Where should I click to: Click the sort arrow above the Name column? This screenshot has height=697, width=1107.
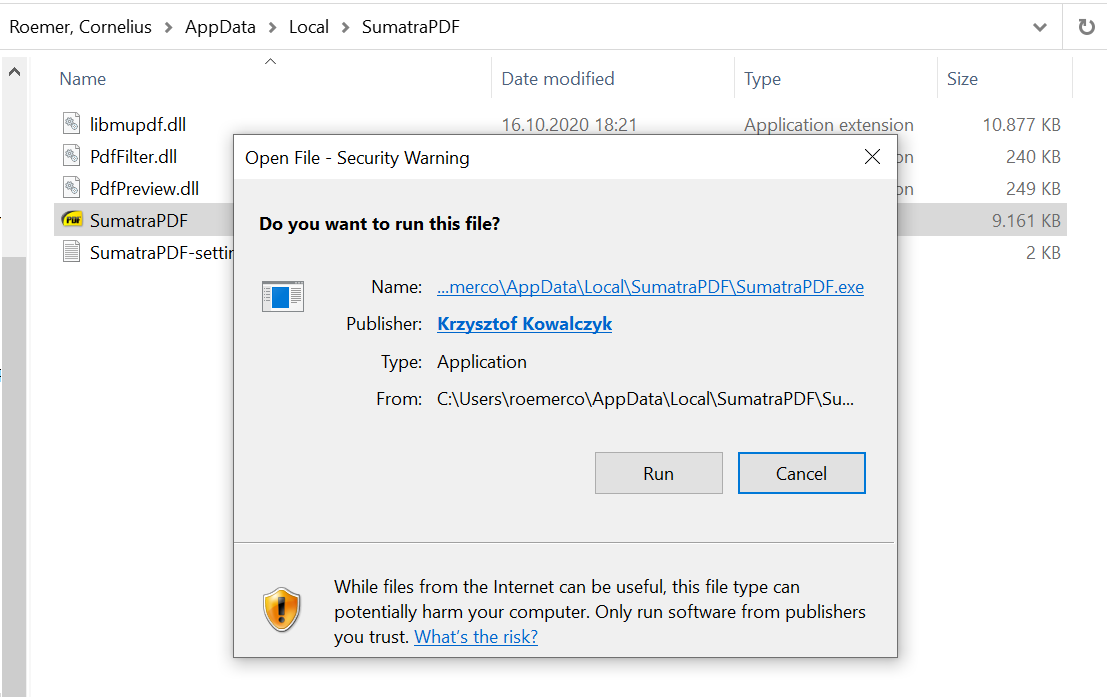[270, 61]
